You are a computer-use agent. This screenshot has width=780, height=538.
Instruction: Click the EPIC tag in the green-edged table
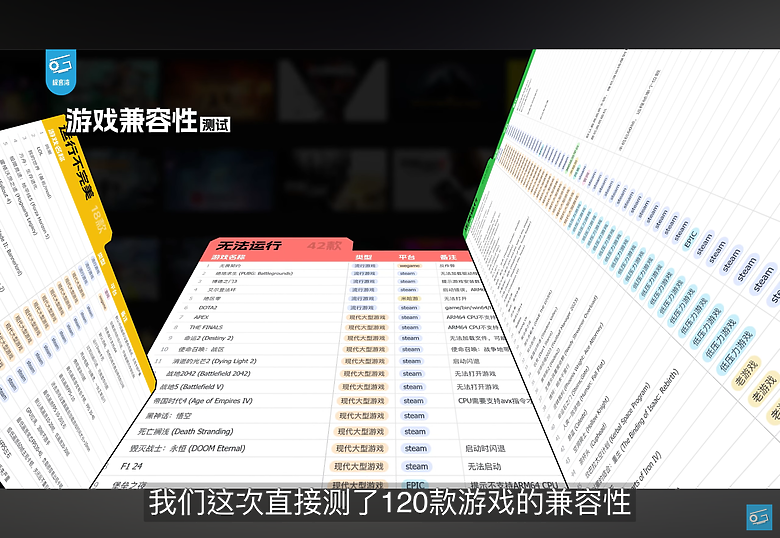click(x=691, y=238)
